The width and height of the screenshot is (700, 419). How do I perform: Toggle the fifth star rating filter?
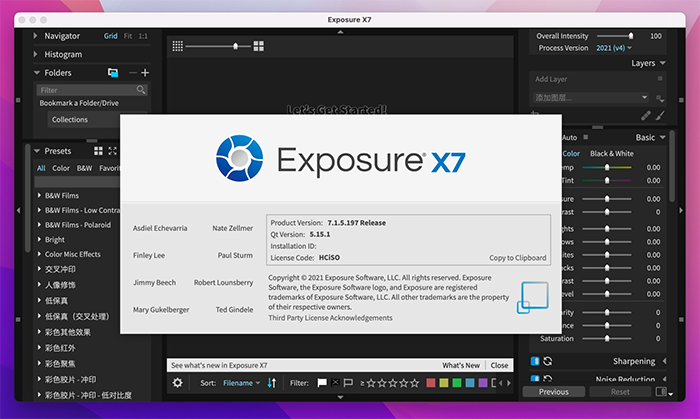click(x=415, y=383)
